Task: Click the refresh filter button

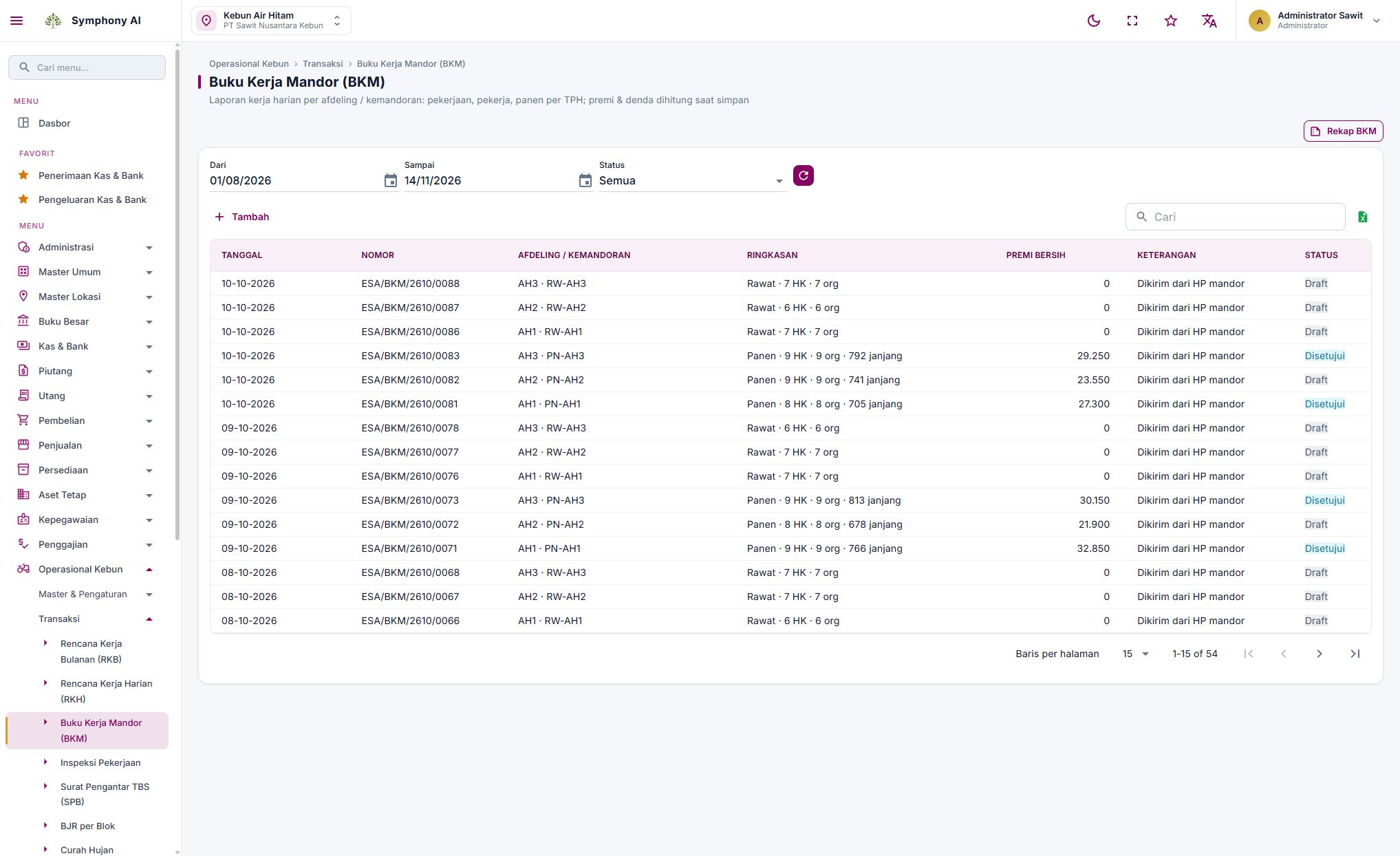Action: (x=804, y=175)
